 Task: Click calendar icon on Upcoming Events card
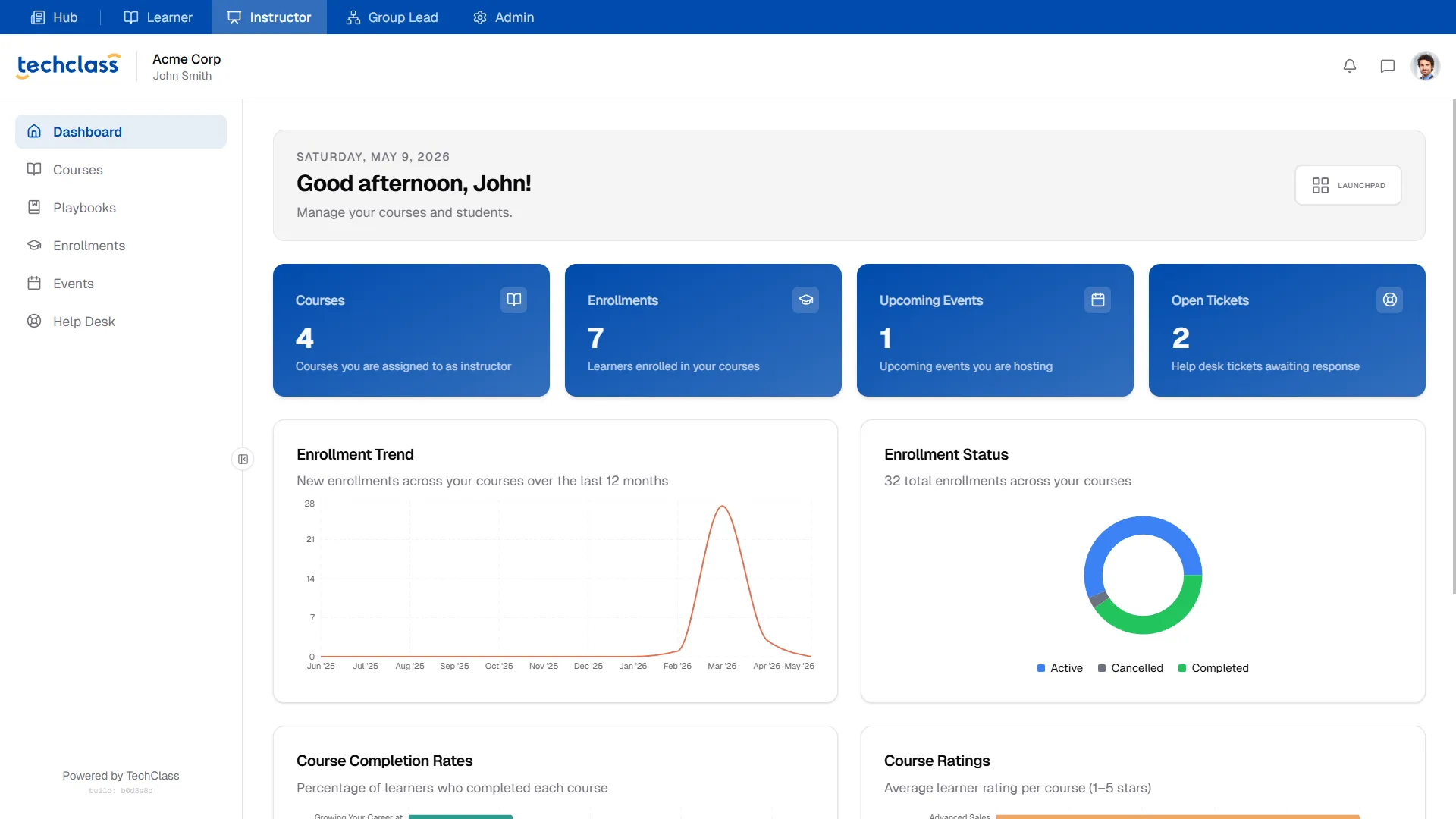[1098, 300]
